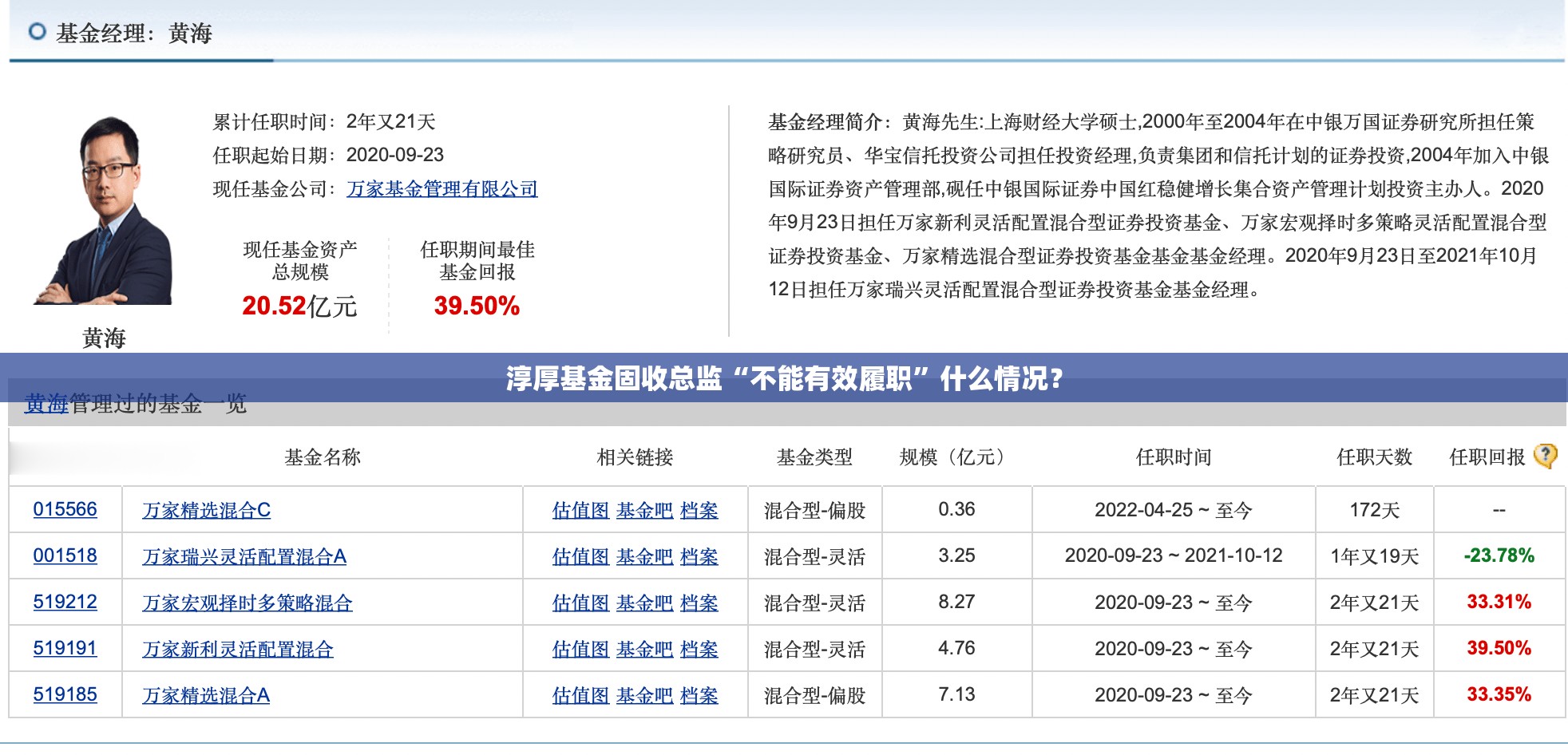The width and height of the screenshot is (1568, 755).
Task: Open the 万家新利灵活配置混合 fund page
Action: click(238, 649)
